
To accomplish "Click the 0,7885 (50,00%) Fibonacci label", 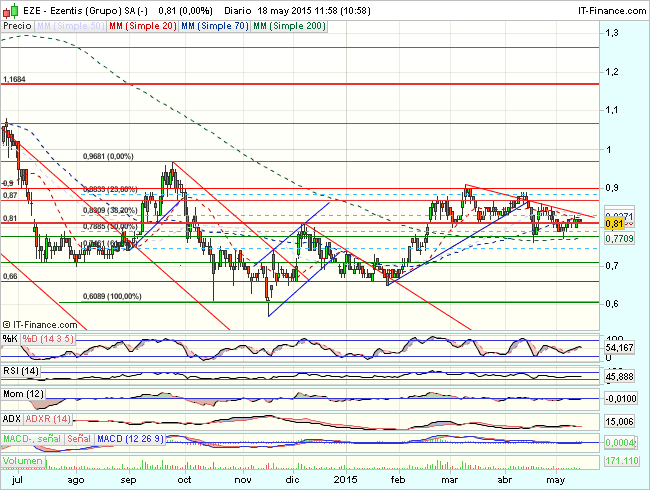I will [x=110, y=226].
